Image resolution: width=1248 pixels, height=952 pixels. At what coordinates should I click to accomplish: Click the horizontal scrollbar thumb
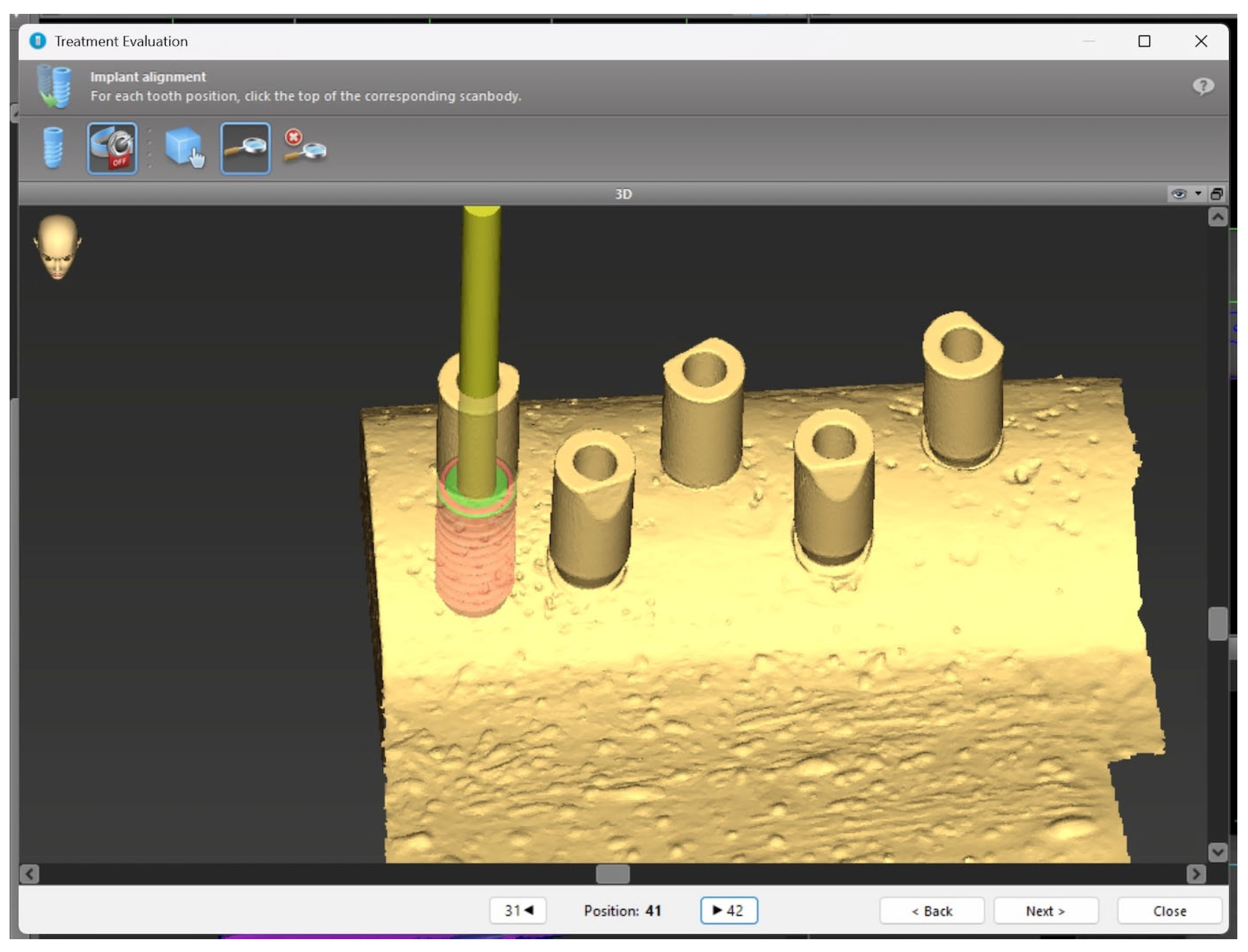612,875
